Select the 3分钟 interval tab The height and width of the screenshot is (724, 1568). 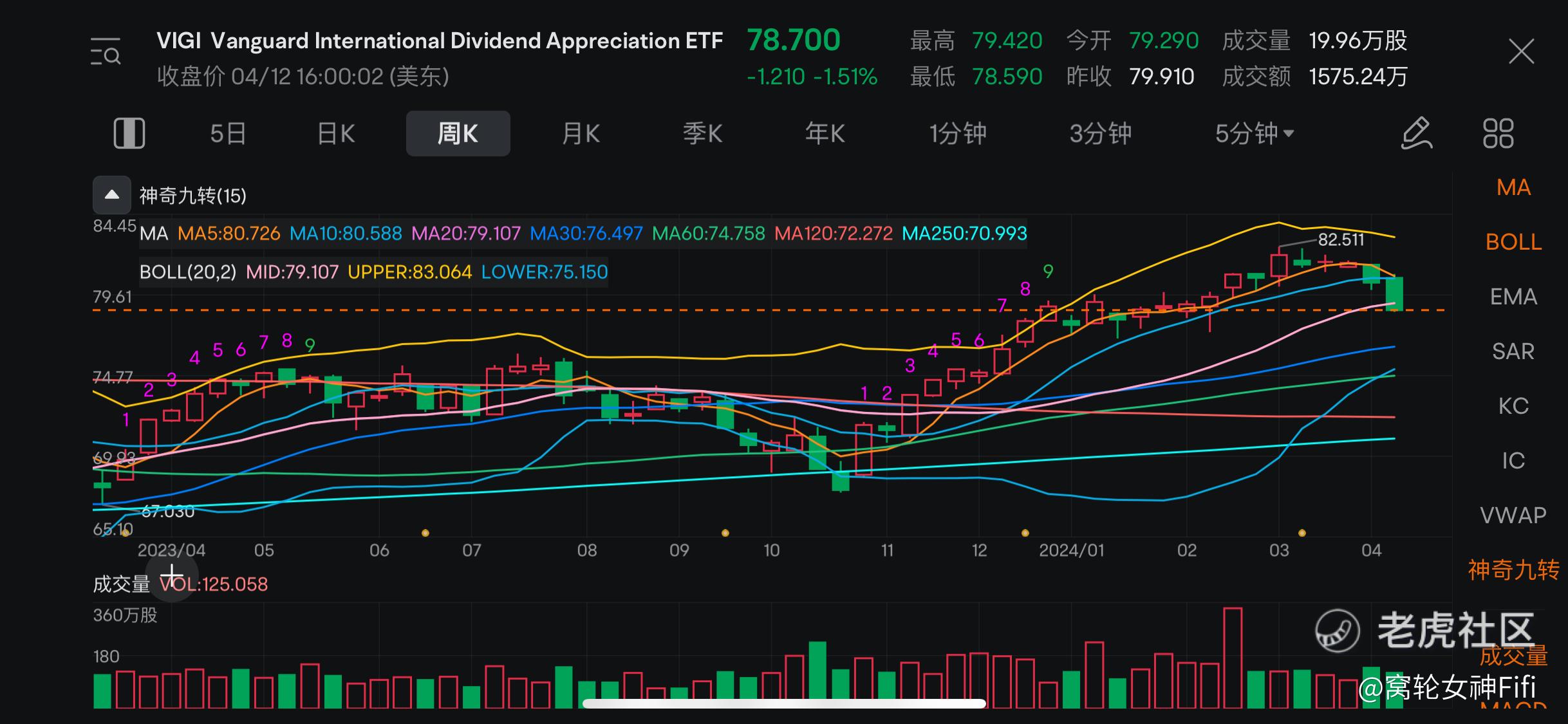click(1100, 134)
